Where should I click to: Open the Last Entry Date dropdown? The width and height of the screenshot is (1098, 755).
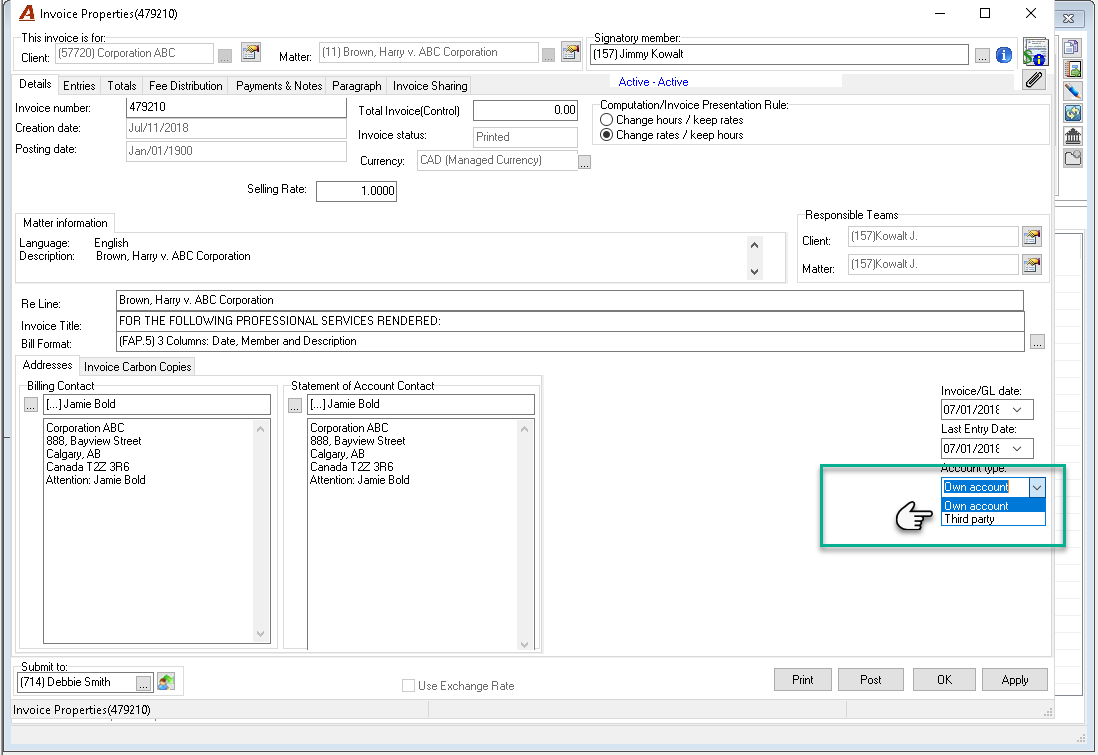(x=1017, y=448)
